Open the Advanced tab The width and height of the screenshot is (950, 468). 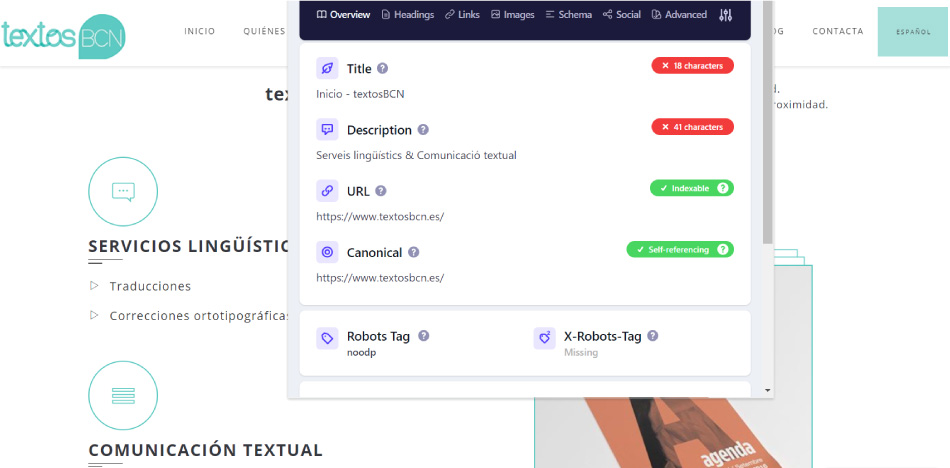tap(679, 15)
